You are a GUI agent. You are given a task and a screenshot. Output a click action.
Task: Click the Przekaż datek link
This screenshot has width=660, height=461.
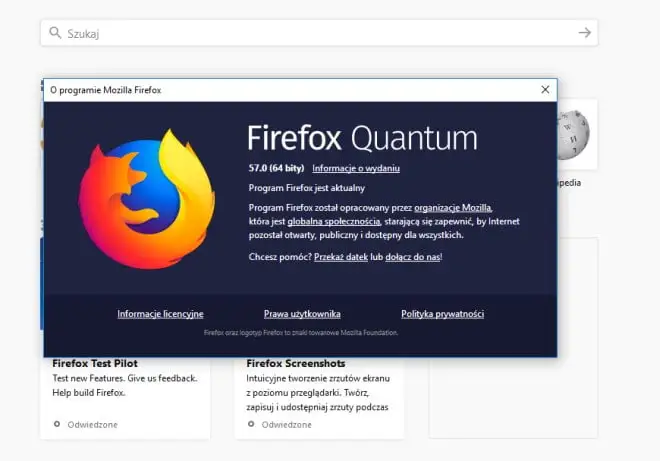click(x=341, y=257)
